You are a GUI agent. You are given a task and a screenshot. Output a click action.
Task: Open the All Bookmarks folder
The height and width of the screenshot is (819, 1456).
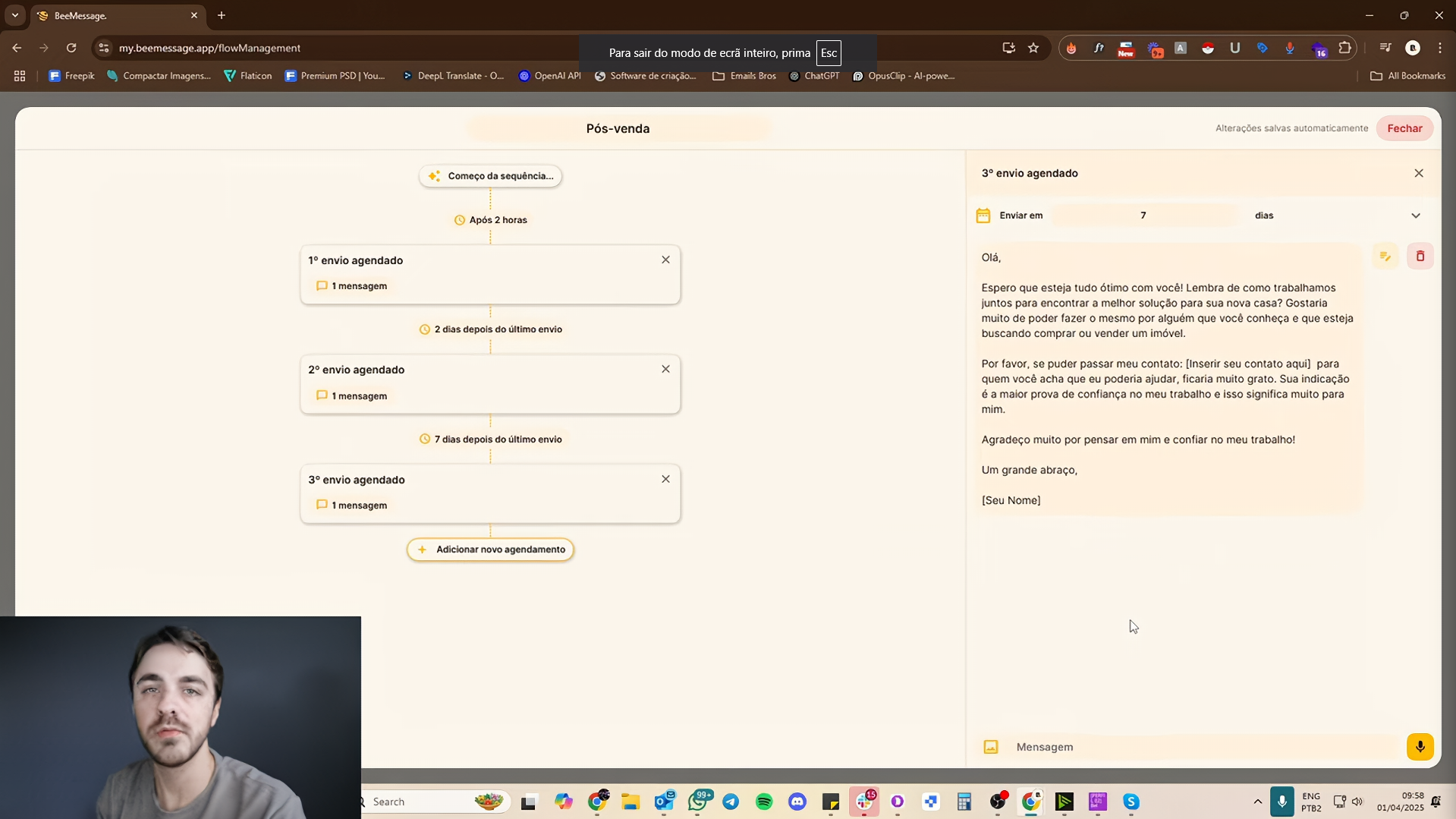point(1407,76)
